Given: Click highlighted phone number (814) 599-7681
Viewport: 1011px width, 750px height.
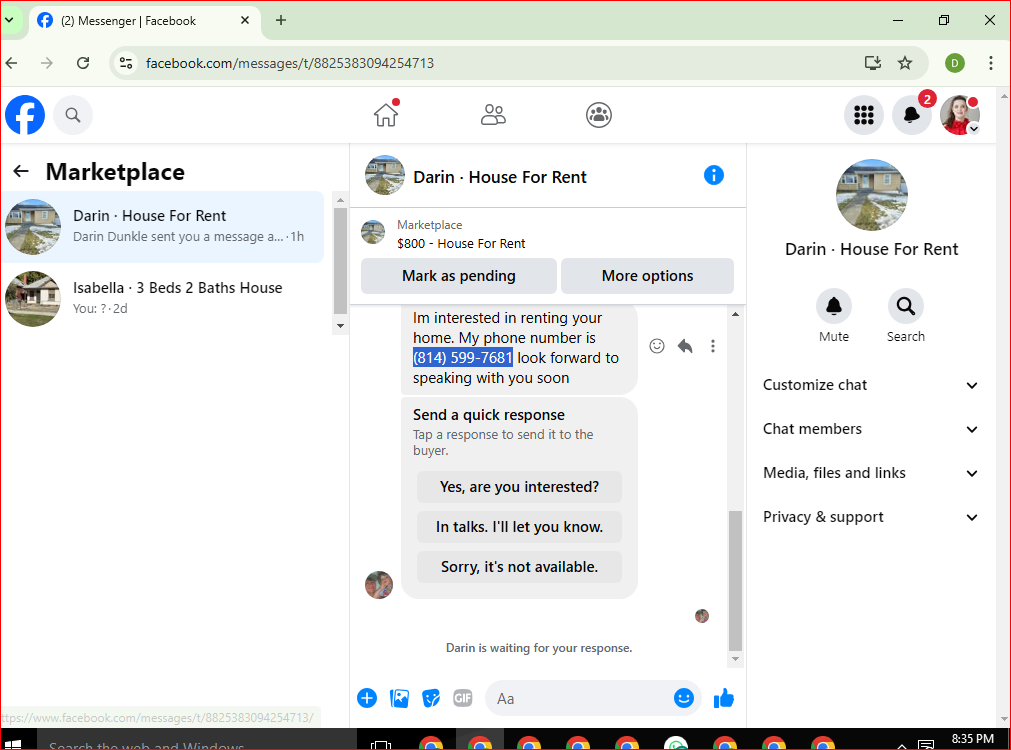Looking at the screenshot, I should coord(463,358).
